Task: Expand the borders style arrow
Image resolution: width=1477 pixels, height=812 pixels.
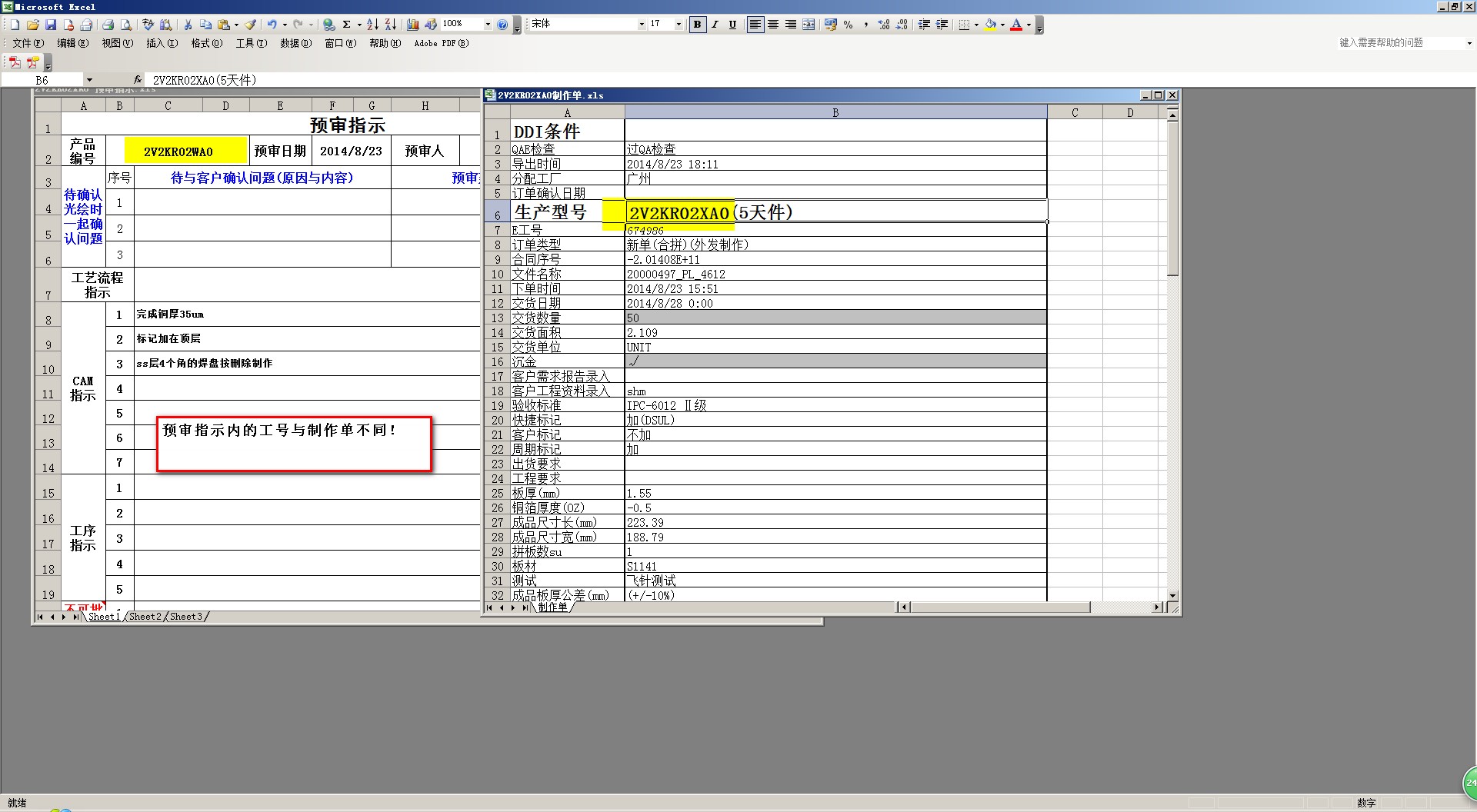Action: [976, 25]
